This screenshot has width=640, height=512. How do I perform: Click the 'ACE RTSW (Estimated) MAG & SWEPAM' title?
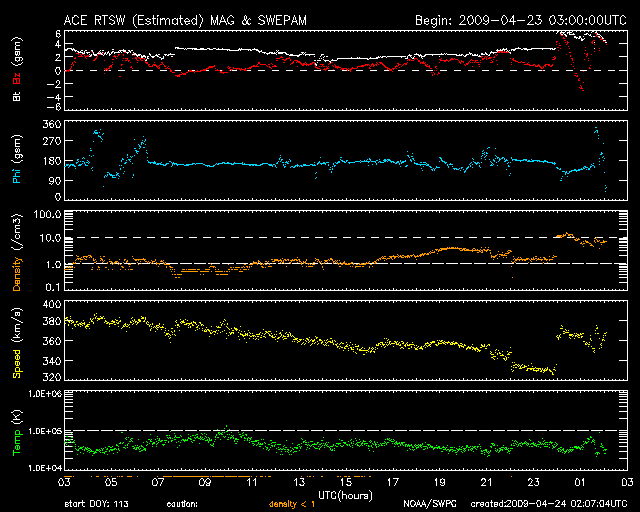point(185,20)
